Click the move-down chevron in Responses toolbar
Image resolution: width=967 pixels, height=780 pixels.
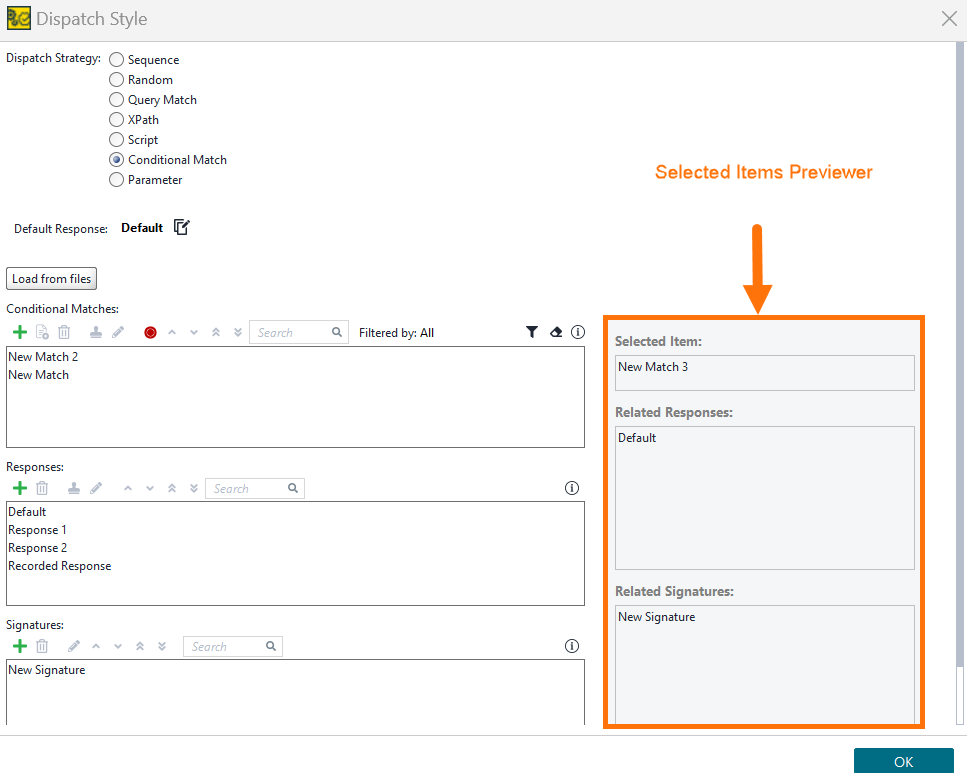[x=148, y=488]
